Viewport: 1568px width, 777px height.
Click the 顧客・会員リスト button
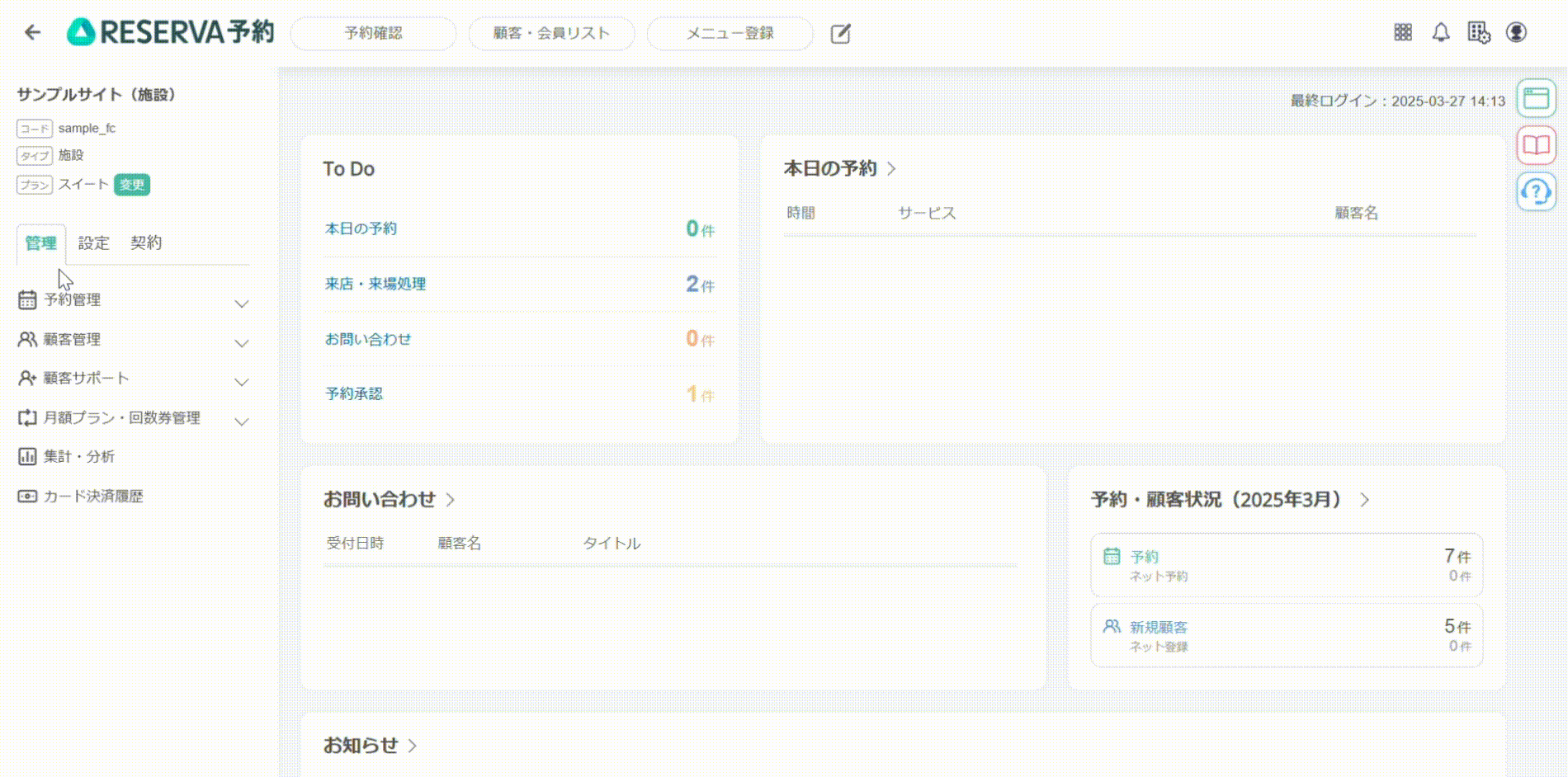click(x=551, y=33)
